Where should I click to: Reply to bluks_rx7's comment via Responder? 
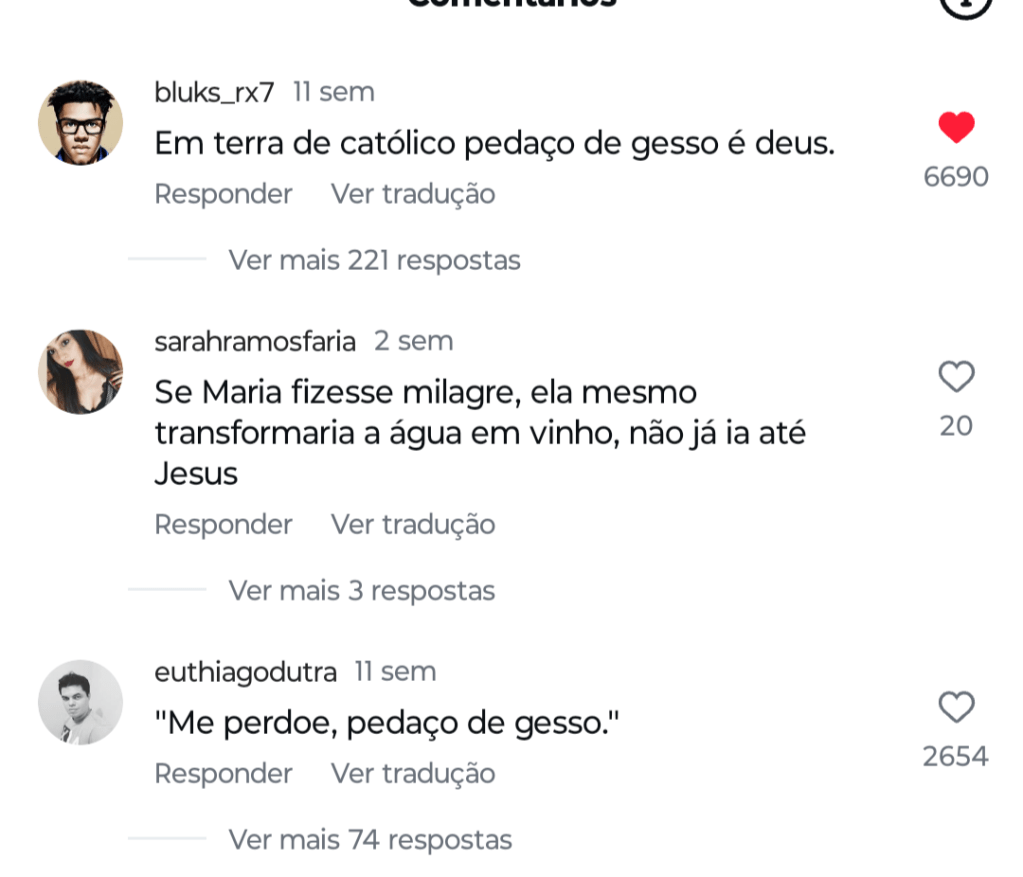(223, 194)
